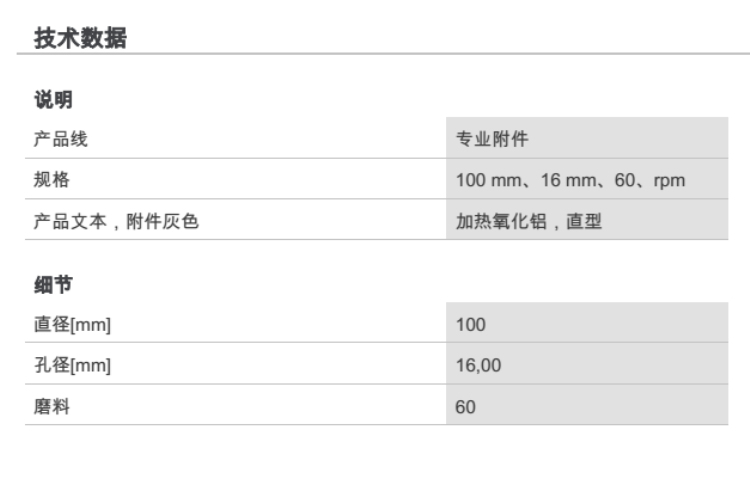
Task: Select the 直径 value 100
Action: pos(469,325)
